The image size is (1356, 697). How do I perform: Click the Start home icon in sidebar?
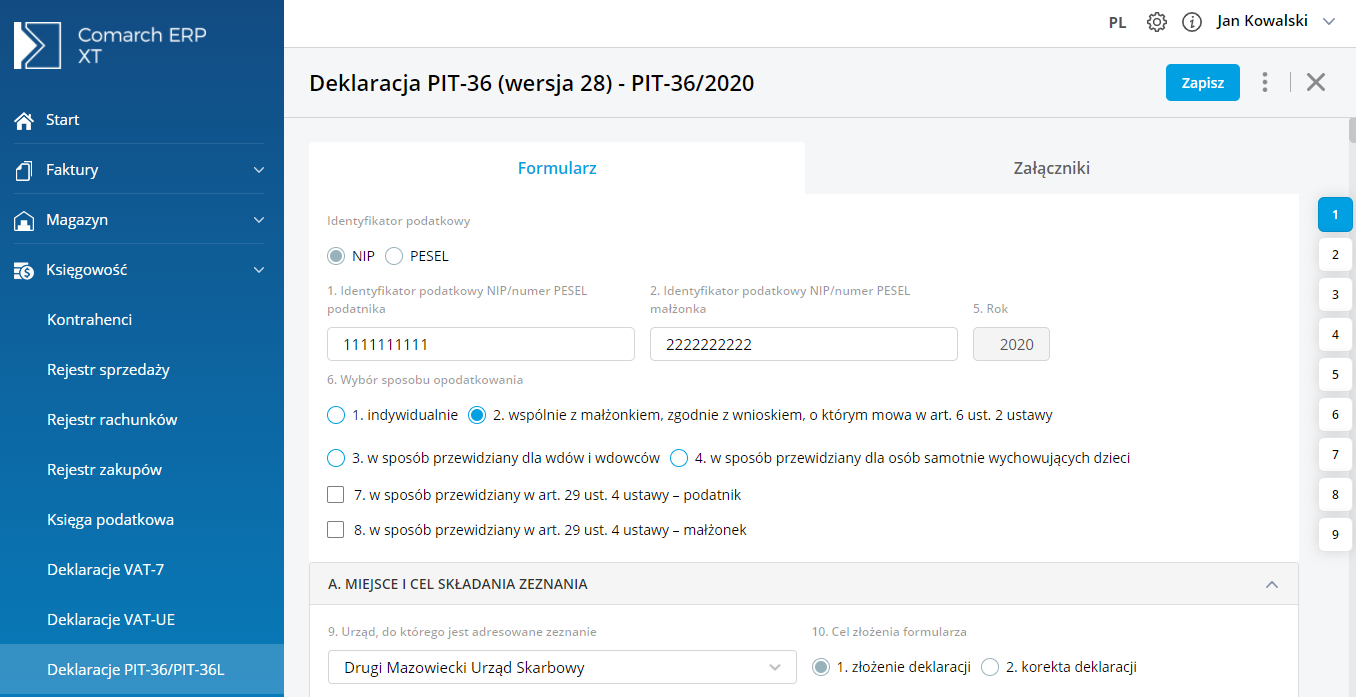point(24,120)
